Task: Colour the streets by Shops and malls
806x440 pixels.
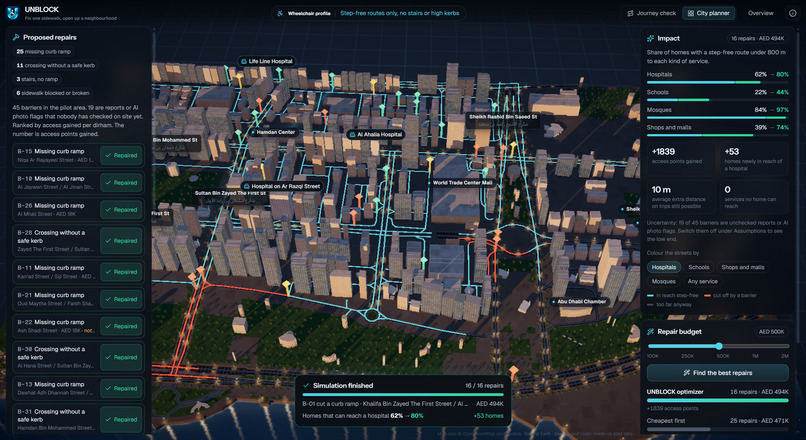Action: pyautogui.click(x=742, y=267)
